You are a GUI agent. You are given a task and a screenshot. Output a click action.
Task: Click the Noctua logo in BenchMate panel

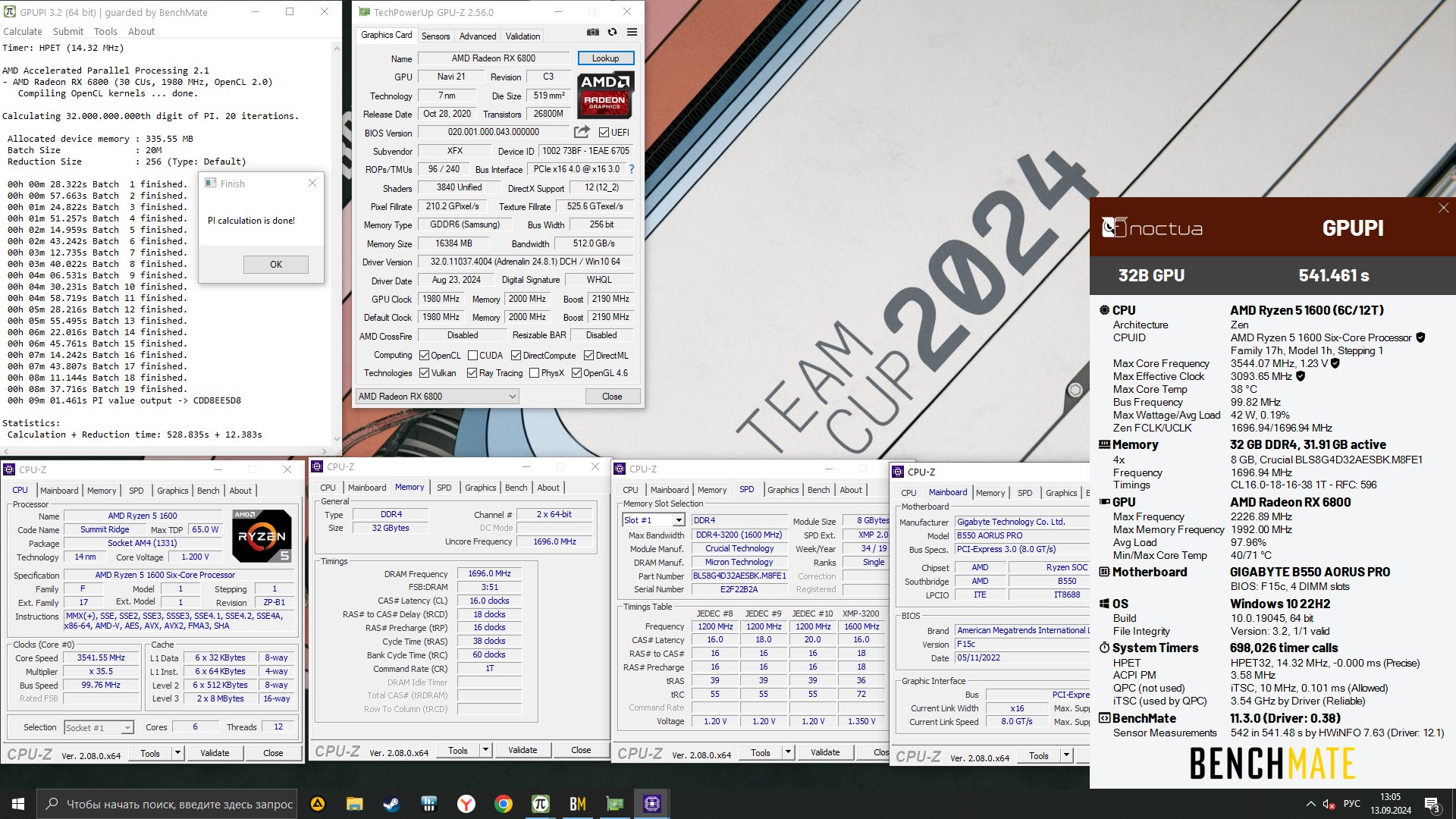click(x=1152, y=227)
